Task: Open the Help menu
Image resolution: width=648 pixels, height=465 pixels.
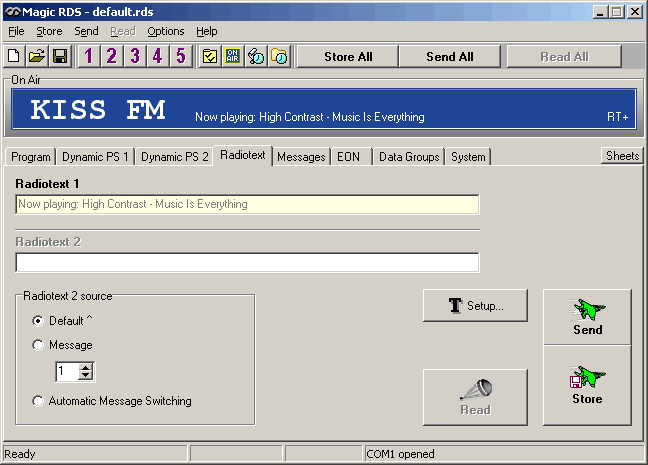Action: click(x=207, y=31)
